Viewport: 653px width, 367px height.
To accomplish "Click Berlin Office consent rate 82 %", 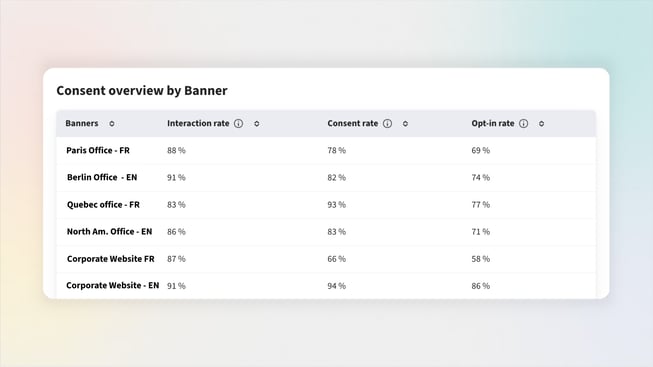I will (x=336, y=177).
